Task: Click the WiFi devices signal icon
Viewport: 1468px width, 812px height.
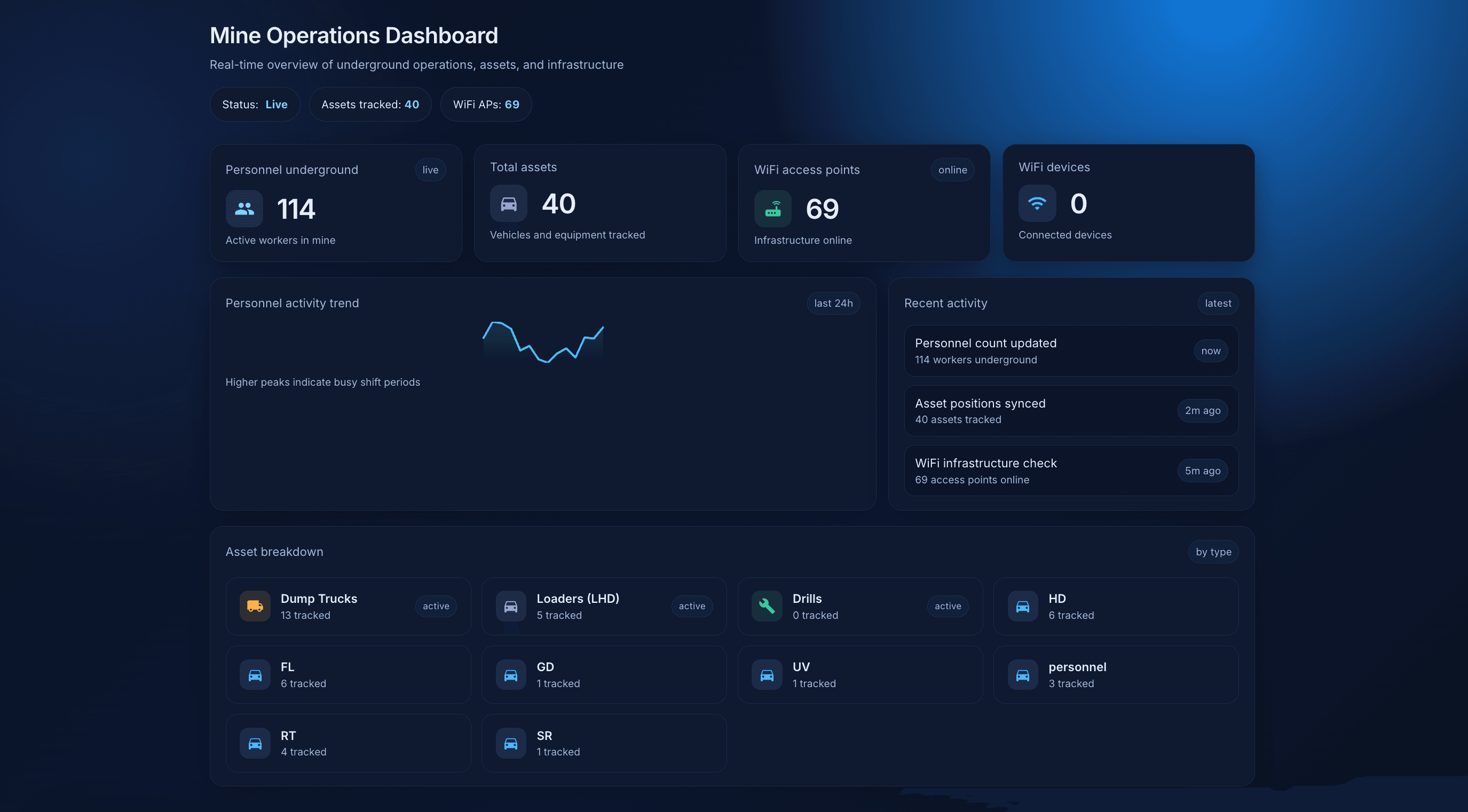Action: 1037,203
